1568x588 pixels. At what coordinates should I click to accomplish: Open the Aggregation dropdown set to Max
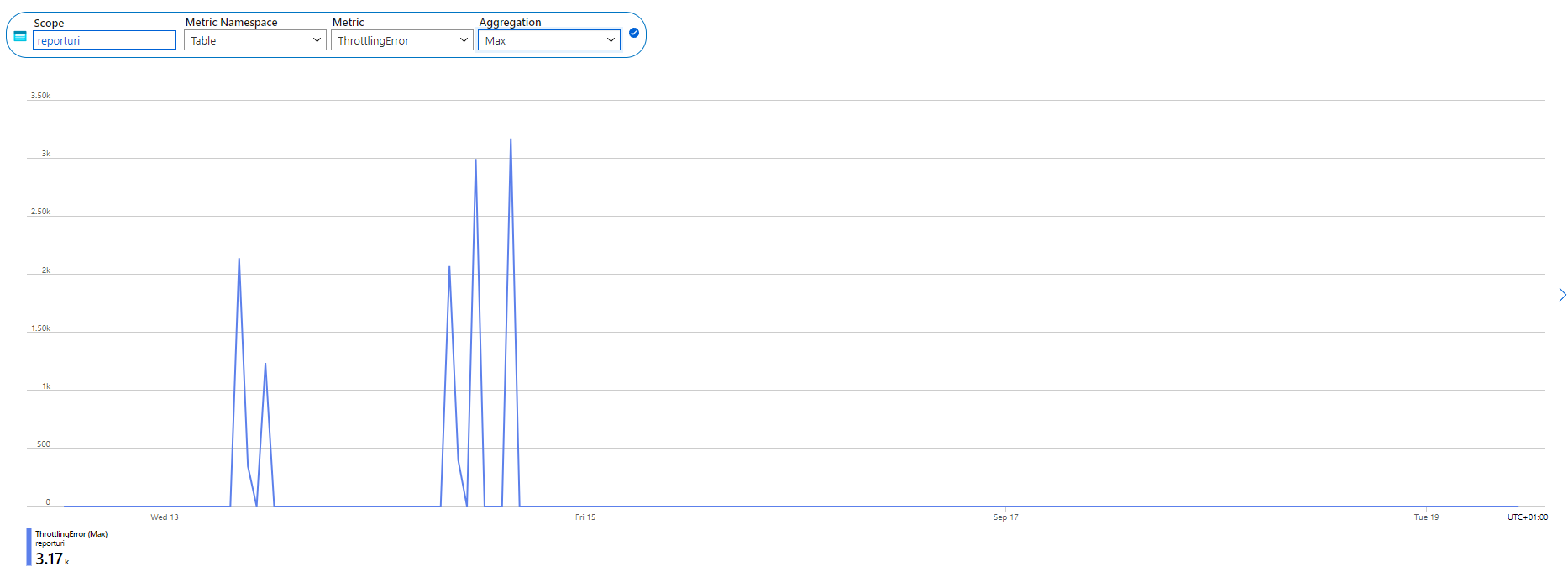[549, 40]
